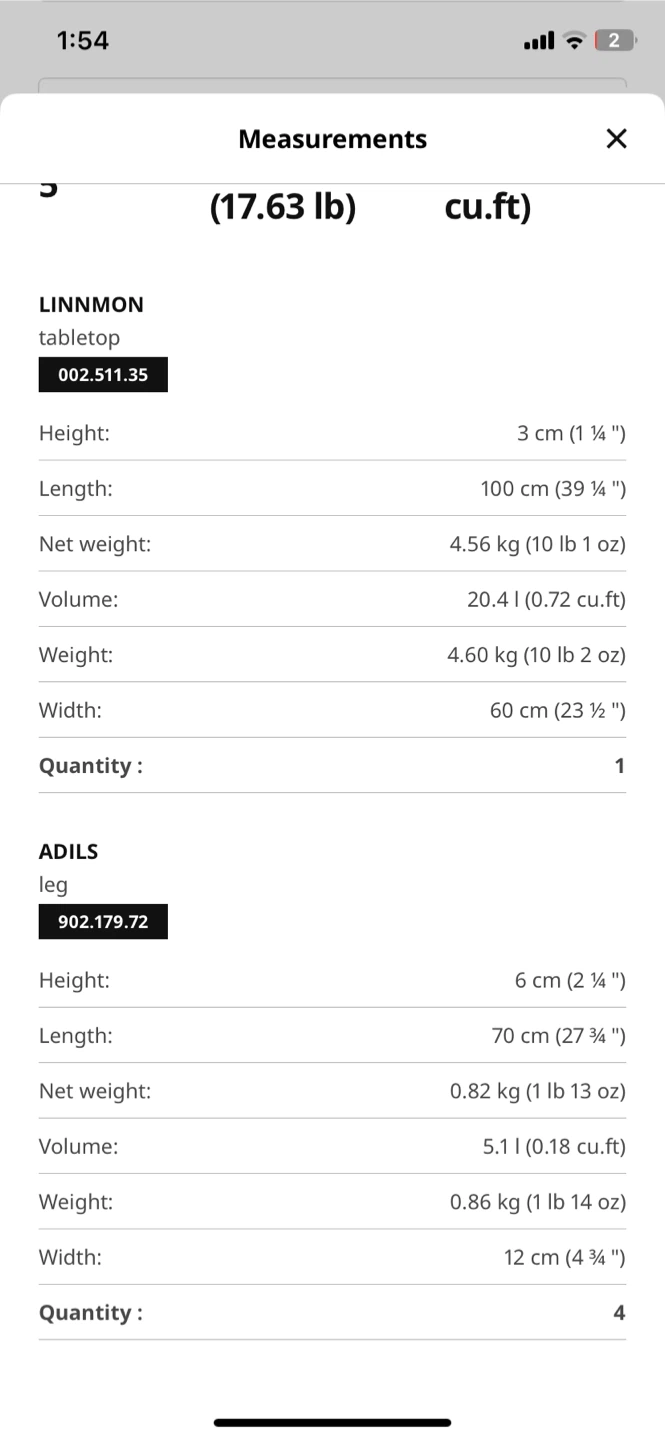
Task: Tap the LINNMON Quantity row
Action: 332,766
